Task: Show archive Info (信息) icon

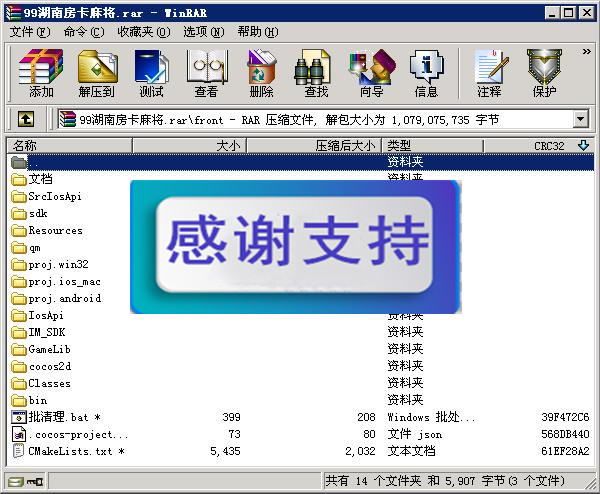Action: tap(426, 73)
